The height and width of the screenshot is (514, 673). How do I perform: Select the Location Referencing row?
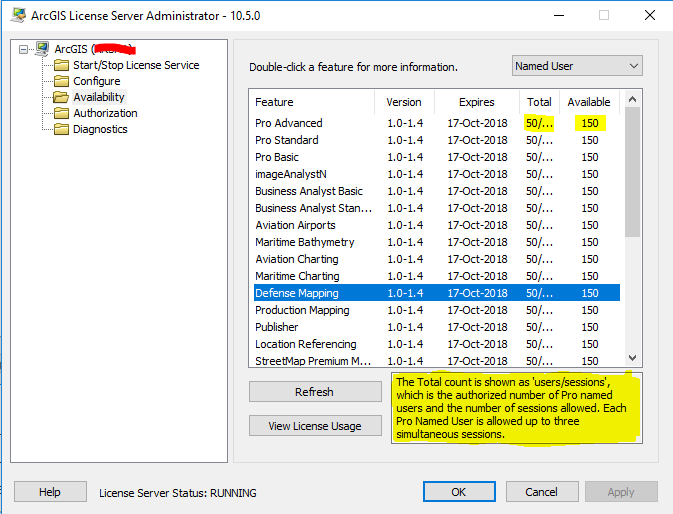437,344
